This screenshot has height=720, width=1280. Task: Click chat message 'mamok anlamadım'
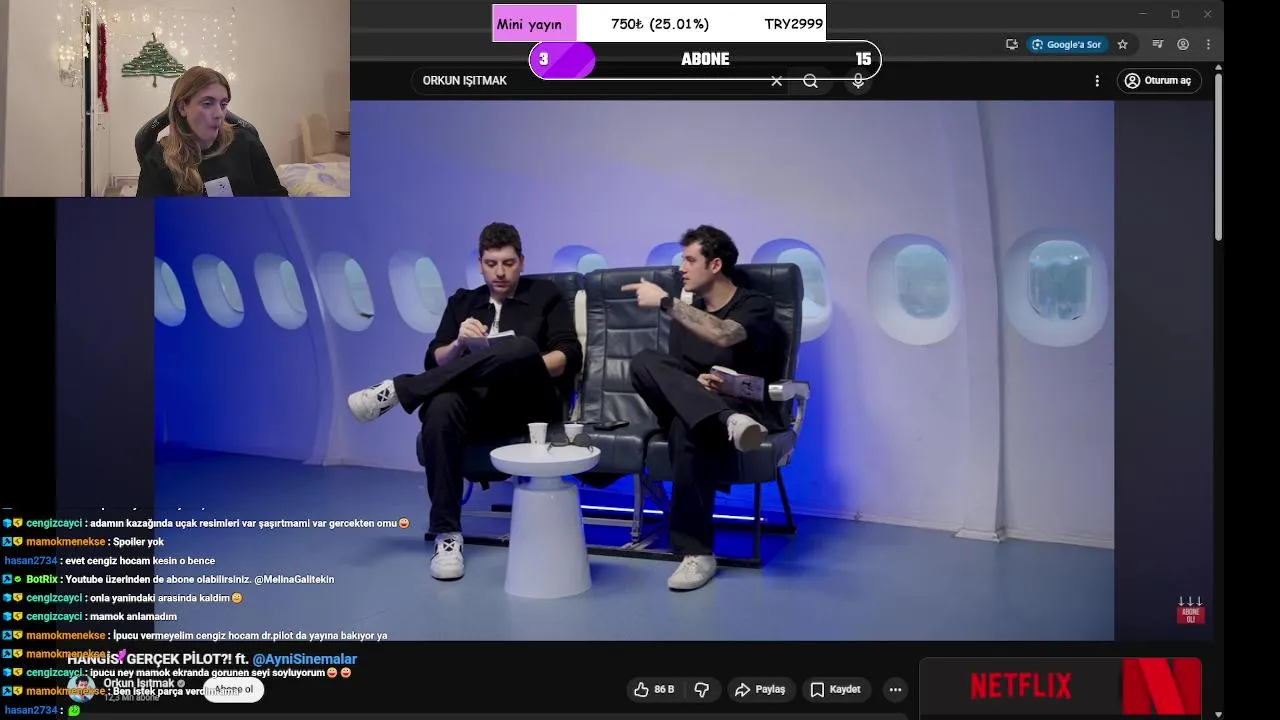133,617
